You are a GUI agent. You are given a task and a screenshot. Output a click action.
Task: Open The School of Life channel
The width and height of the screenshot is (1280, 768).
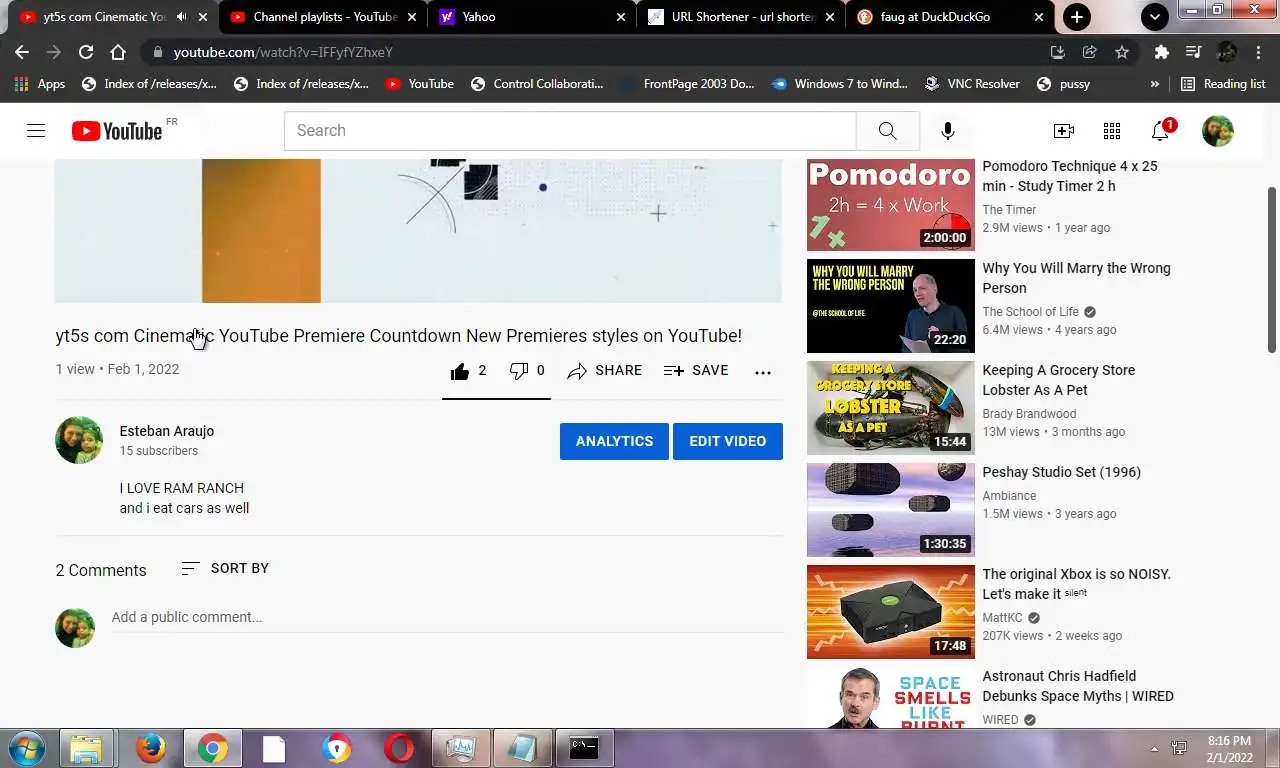click(1031, 312)
